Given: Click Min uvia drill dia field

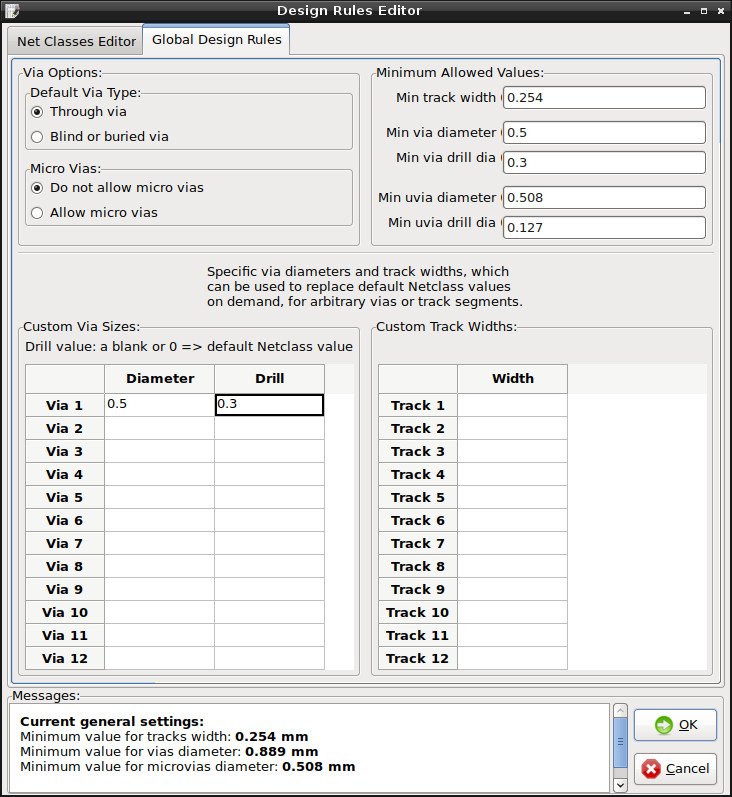Looking at the screenshot, I should (x=604, y=227).
